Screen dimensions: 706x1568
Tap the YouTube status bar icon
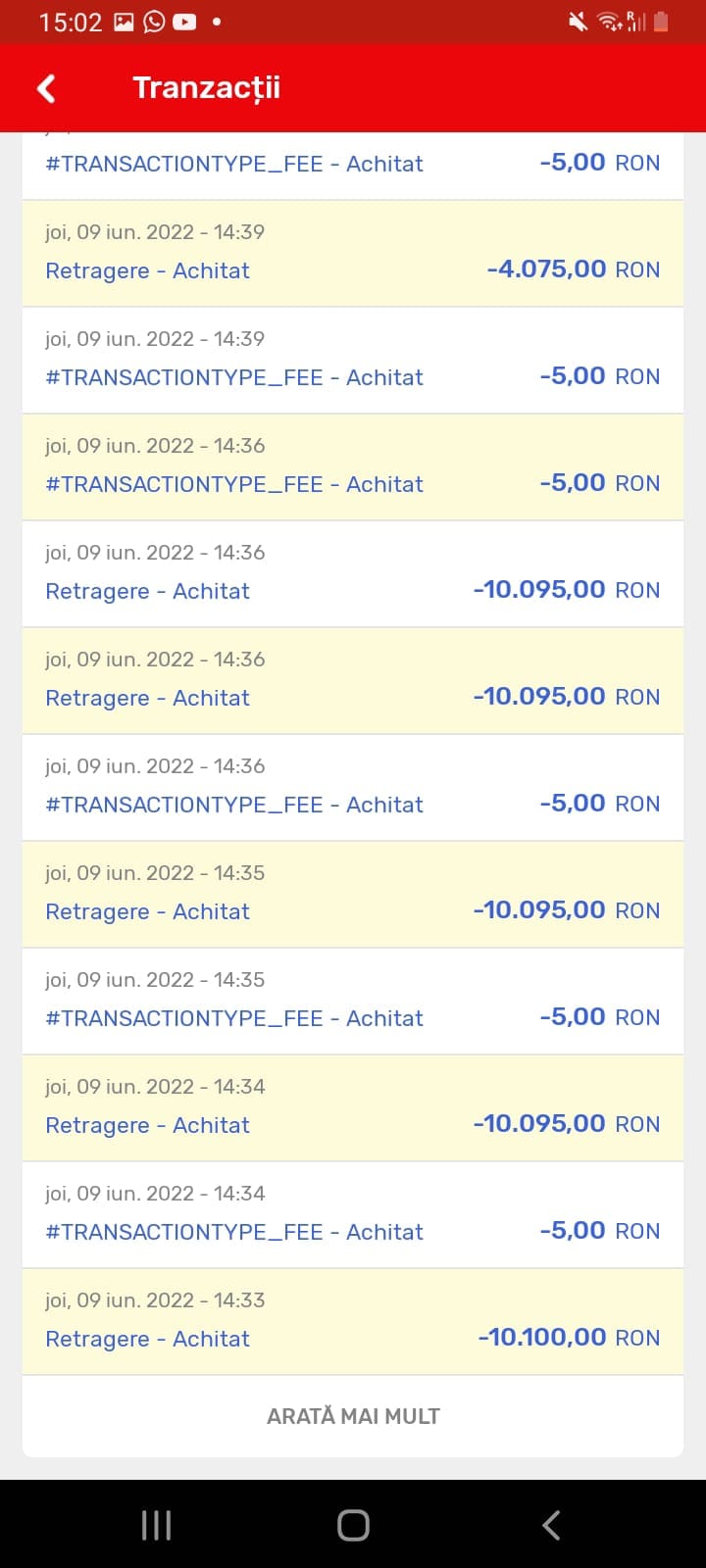(x=184, y=22)
